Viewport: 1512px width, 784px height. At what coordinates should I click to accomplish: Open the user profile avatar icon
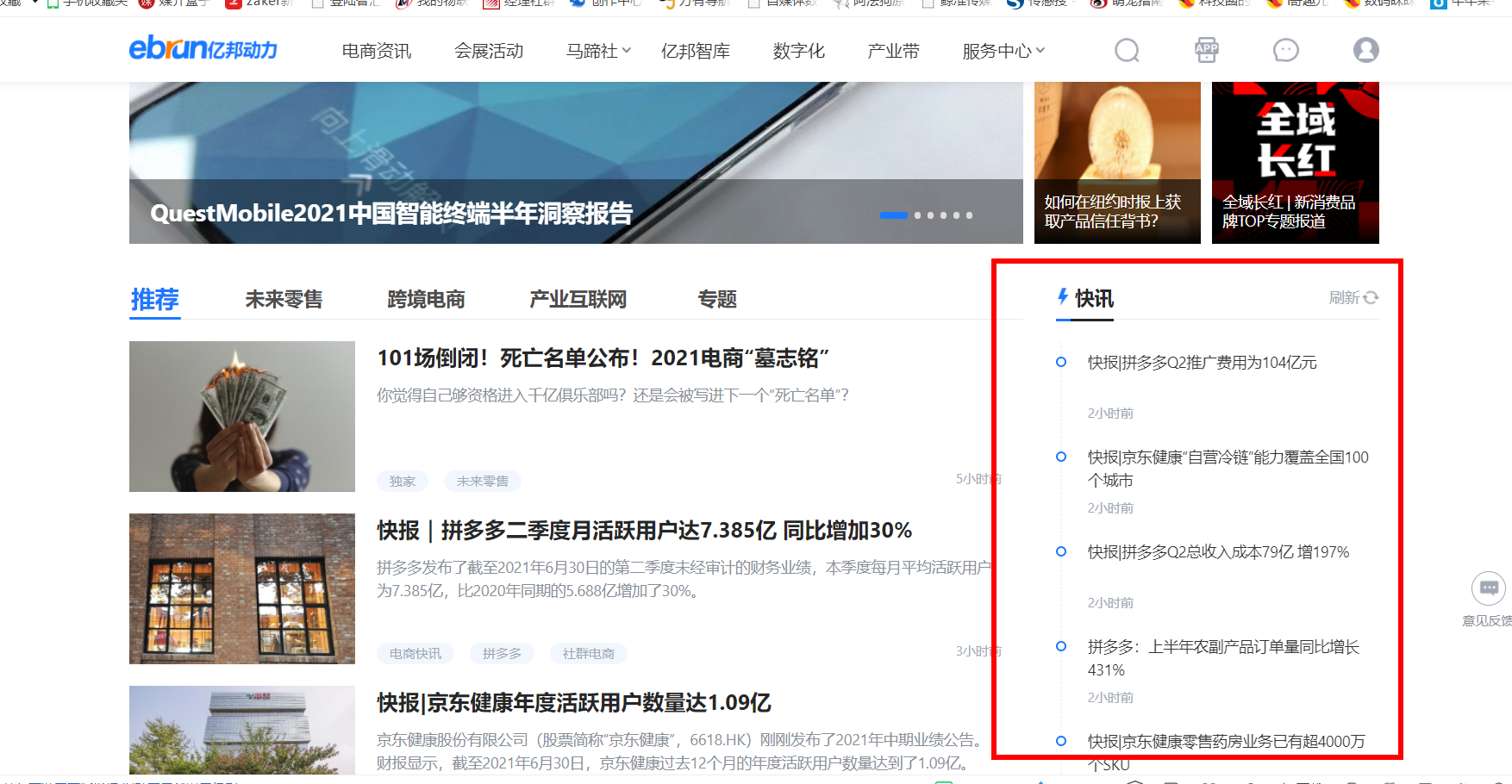[x=1365, y=50]
